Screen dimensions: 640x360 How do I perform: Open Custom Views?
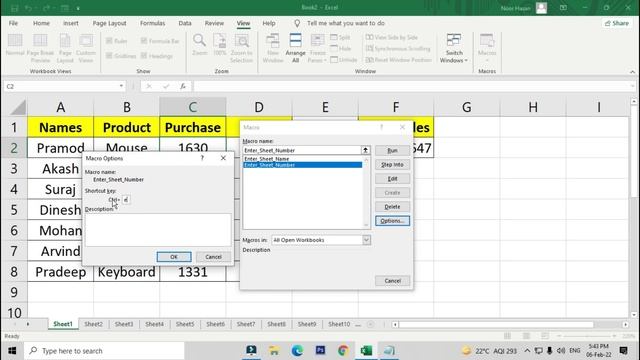[86, 48]
